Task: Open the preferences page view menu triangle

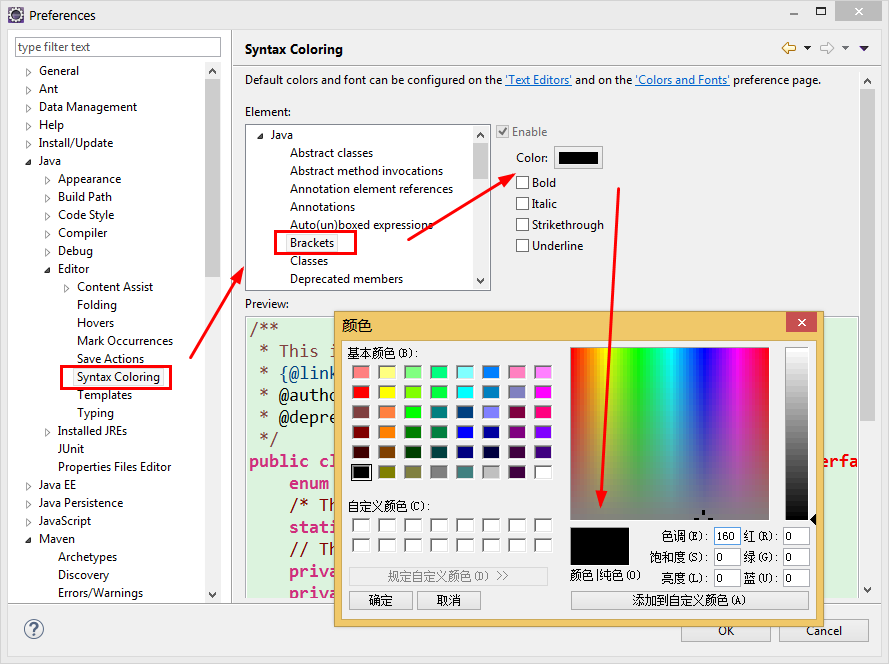Action: (864, 48)
